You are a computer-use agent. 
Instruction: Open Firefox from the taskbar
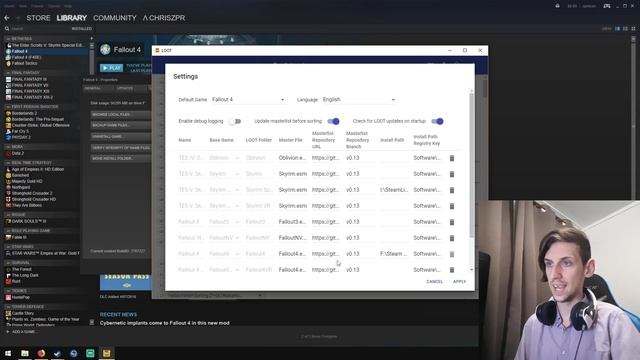41,353
